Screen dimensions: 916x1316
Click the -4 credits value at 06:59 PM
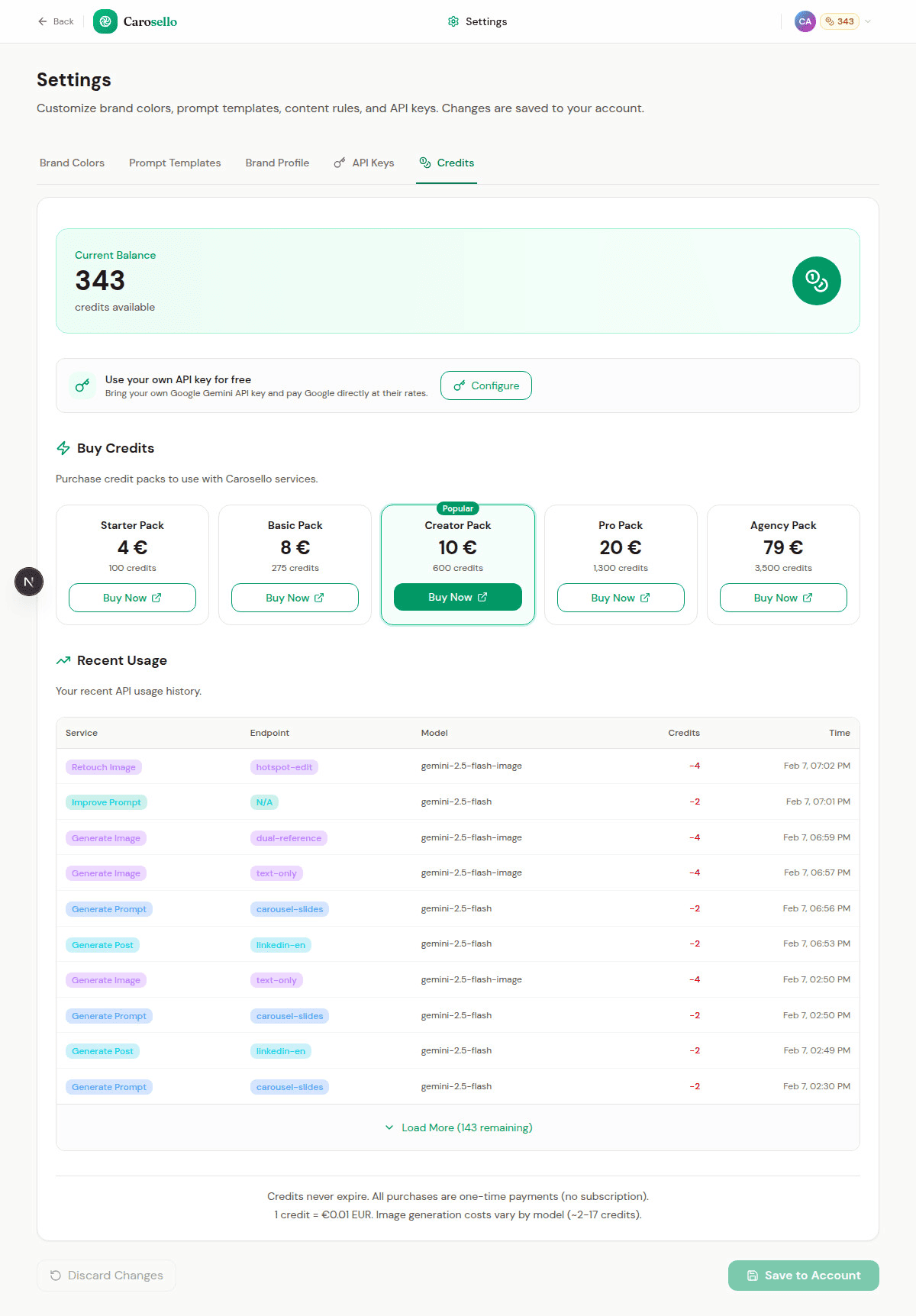pyautogui.click(x=695, y=837)
